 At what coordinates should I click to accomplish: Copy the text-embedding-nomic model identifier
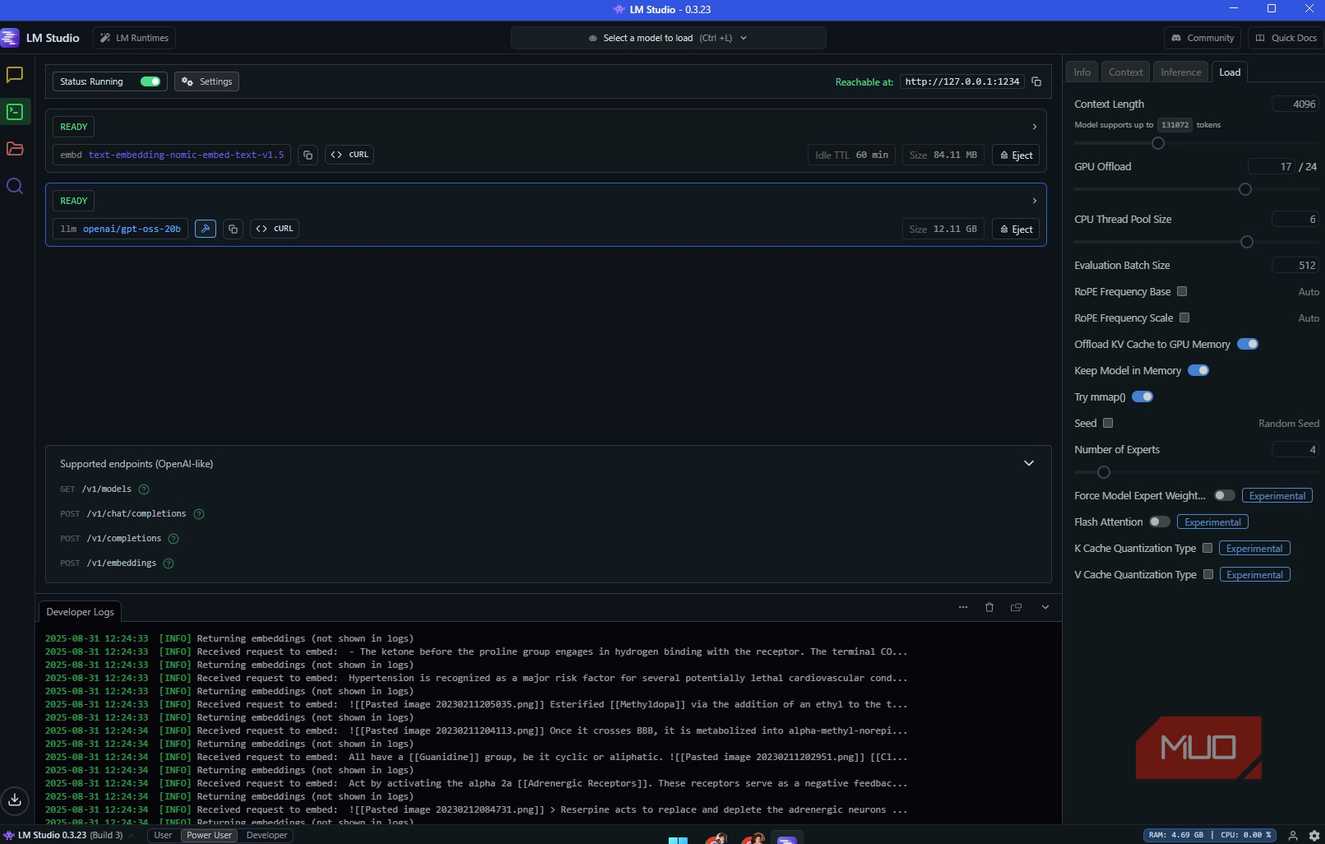pyautogui.click(x=308, y=155)
